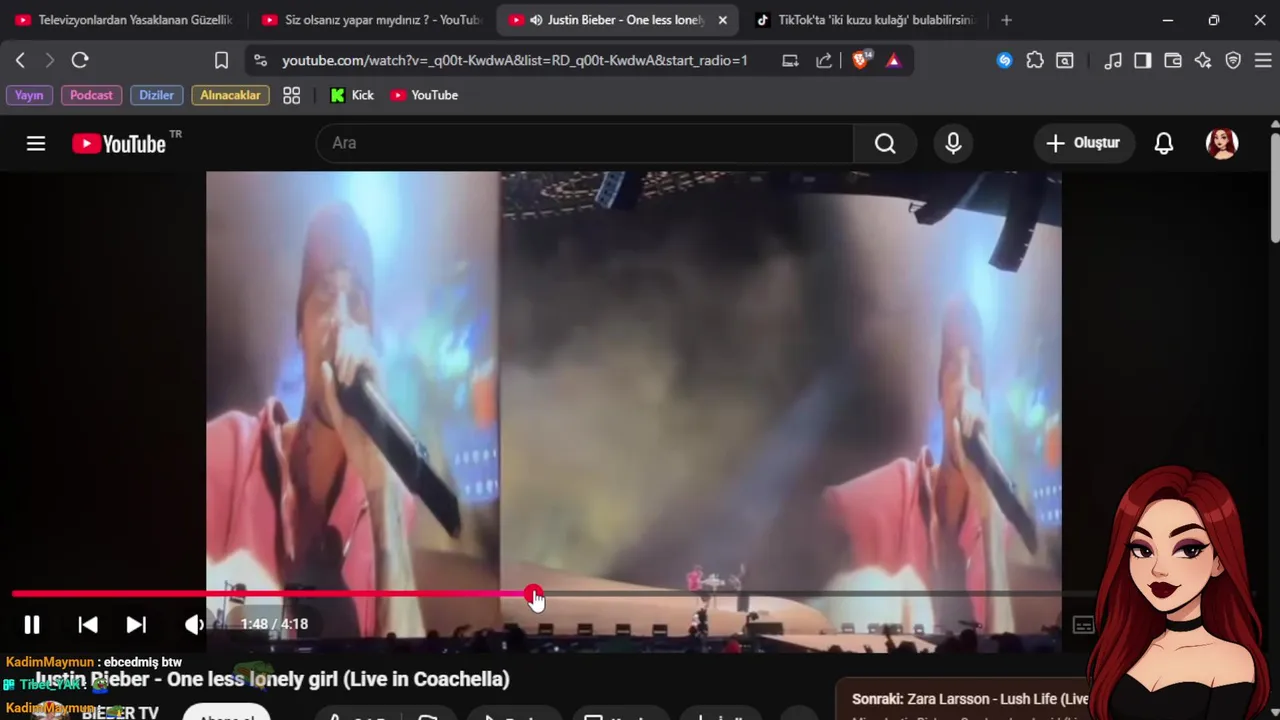Go back in the browser
1280x720 pixels.
20,61
